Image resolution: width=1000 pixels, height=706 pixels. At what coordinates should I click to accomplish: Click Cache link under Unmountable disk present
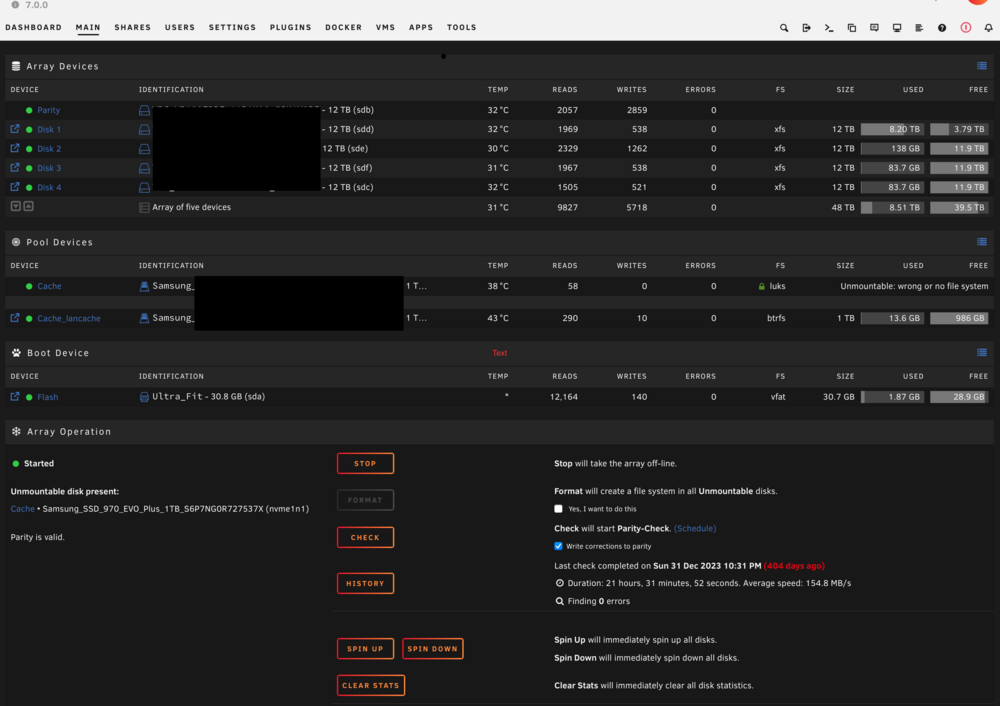[x=22, y=509]
